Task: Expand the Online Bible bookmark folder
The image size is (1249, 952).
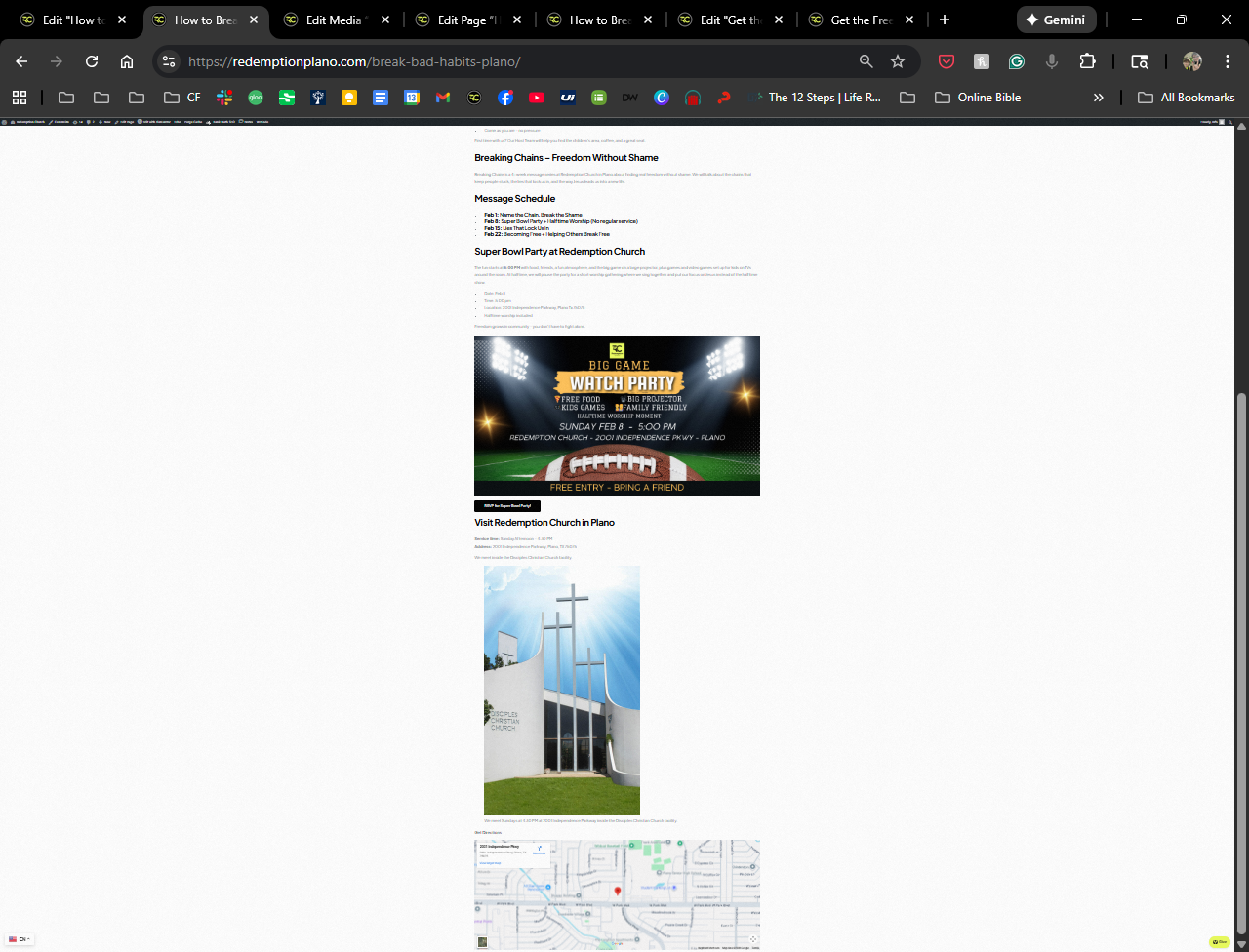Action: 978,98
